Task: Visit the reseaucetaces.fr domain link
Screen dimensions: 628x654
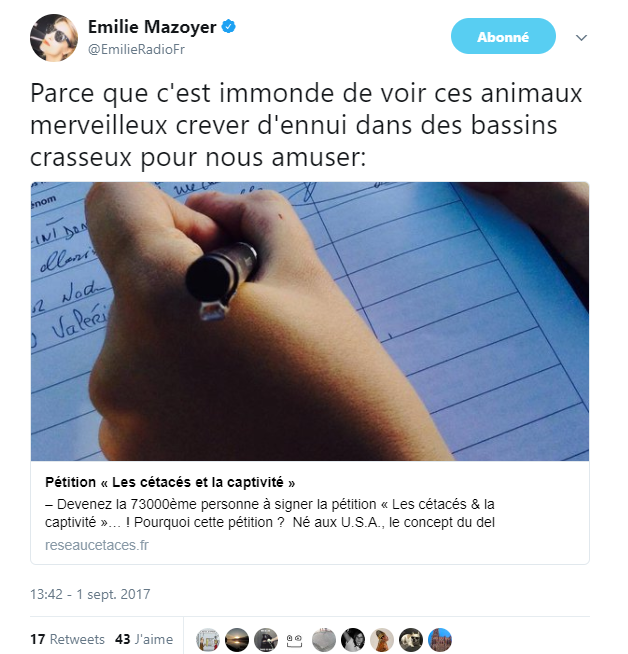Action: (x=96, y=545)
